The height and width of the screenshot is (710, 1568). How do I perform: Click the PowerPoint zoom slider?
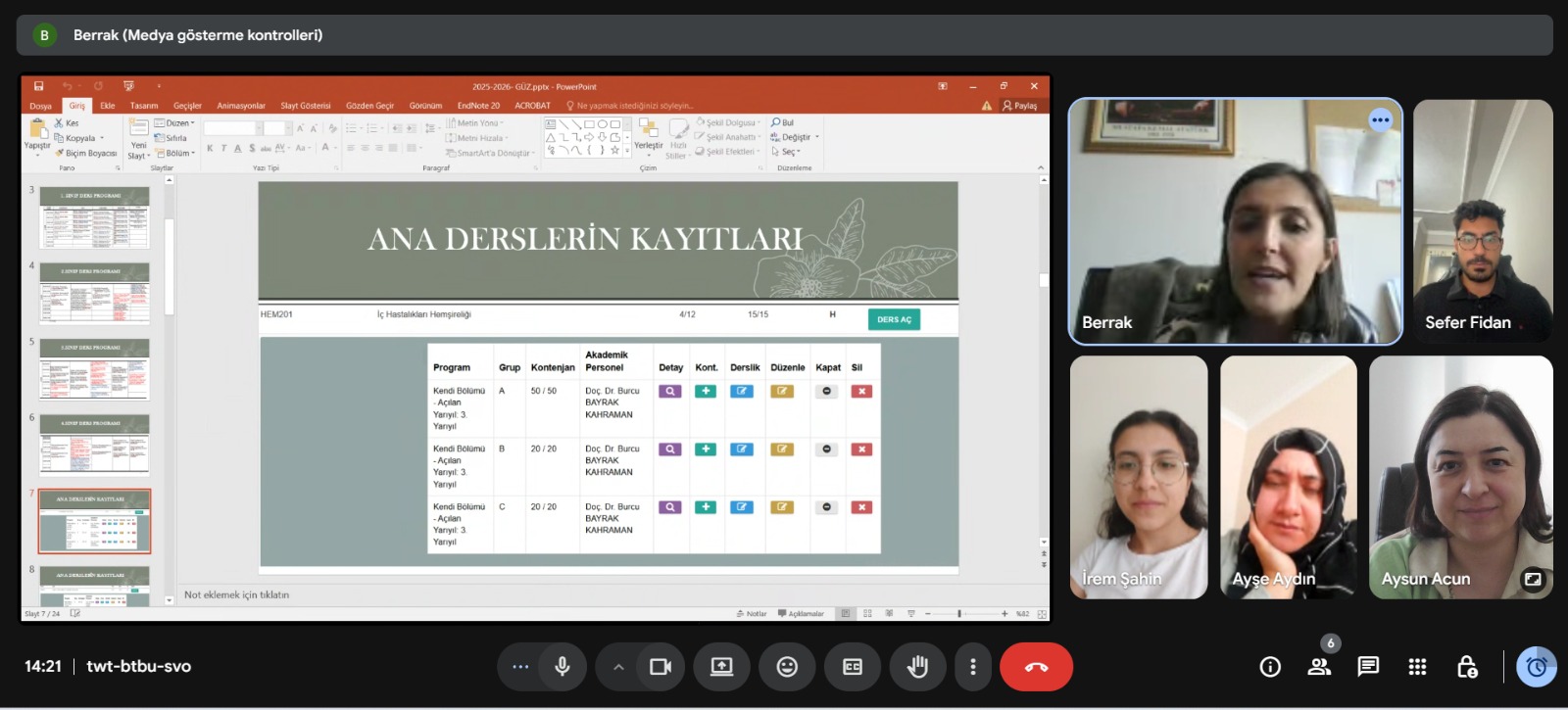click(959, 614)
